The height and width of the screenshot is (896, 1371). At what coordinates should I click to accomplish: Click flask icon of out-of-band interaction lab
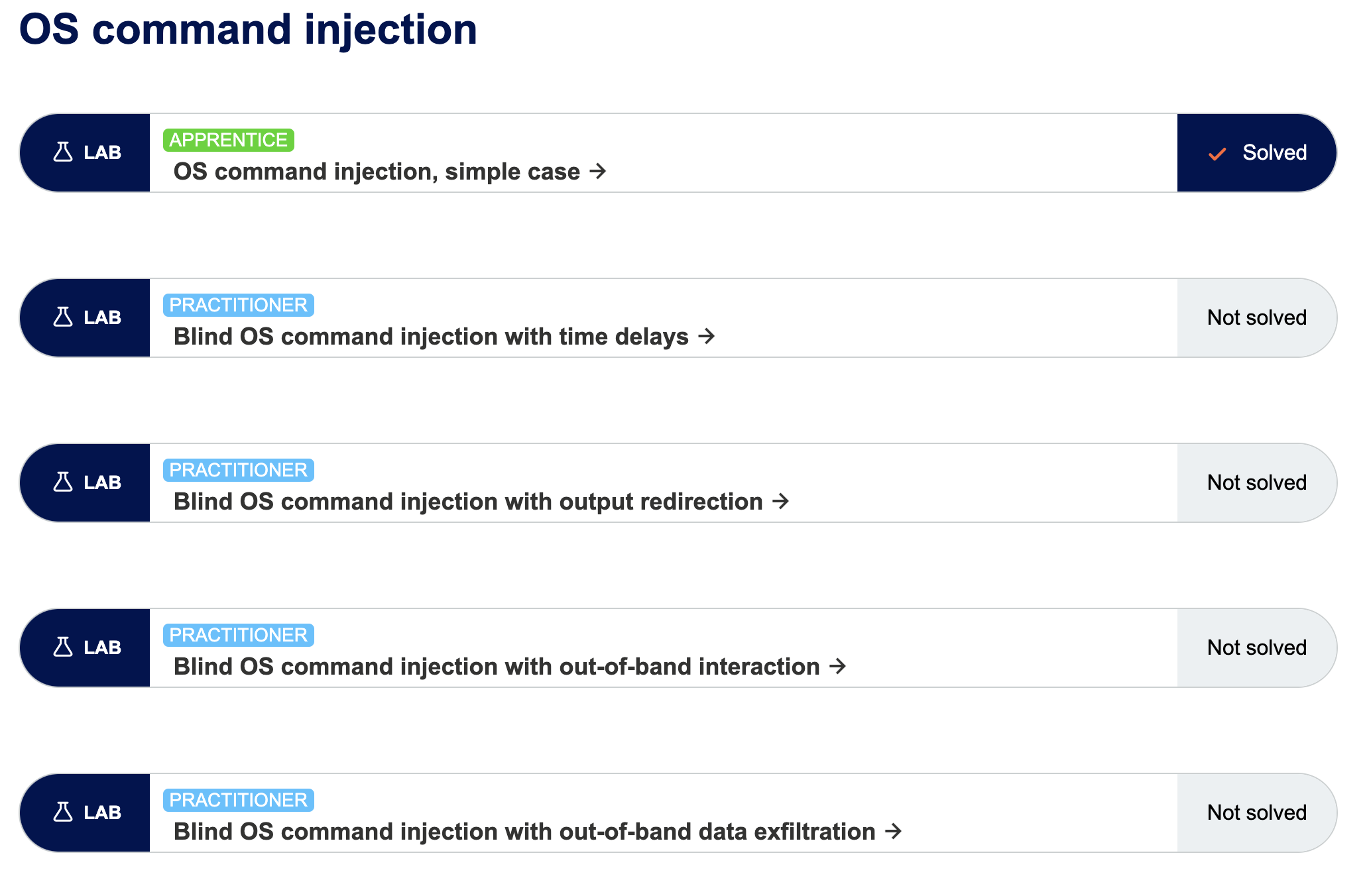coord(63,647)
